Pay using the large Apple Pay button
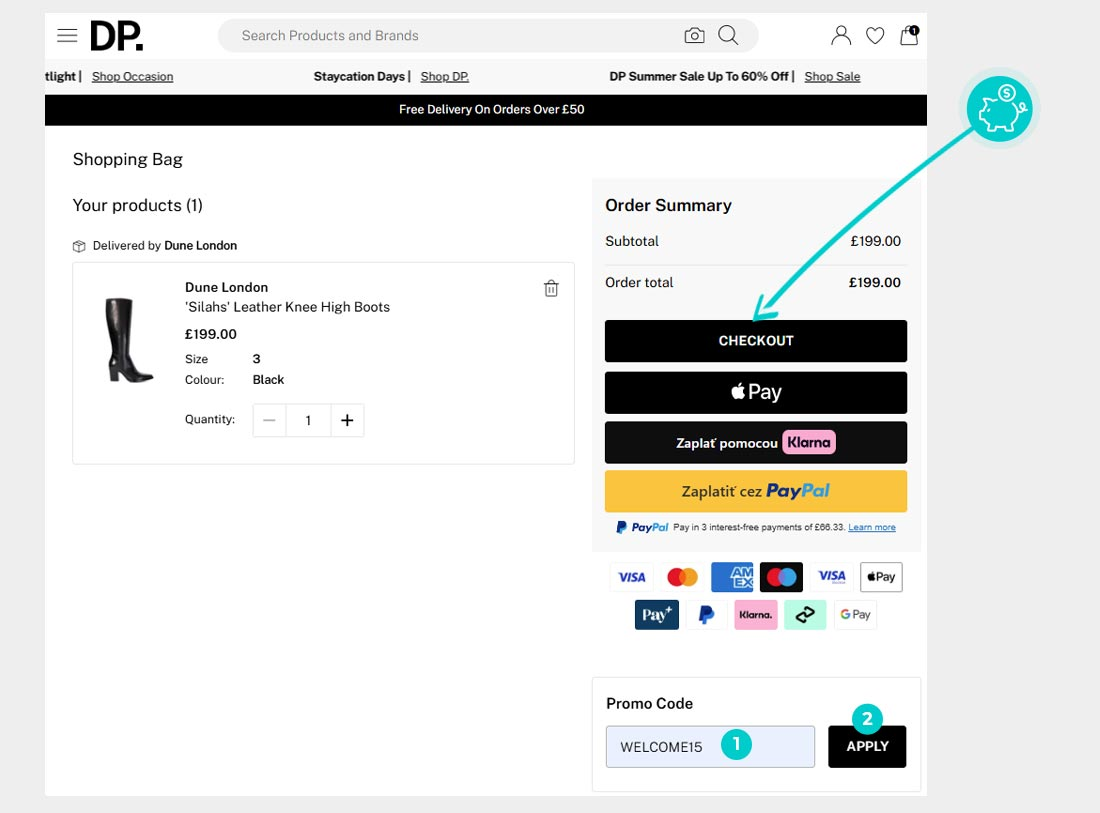1100x813 pixels. pos(756,392)
